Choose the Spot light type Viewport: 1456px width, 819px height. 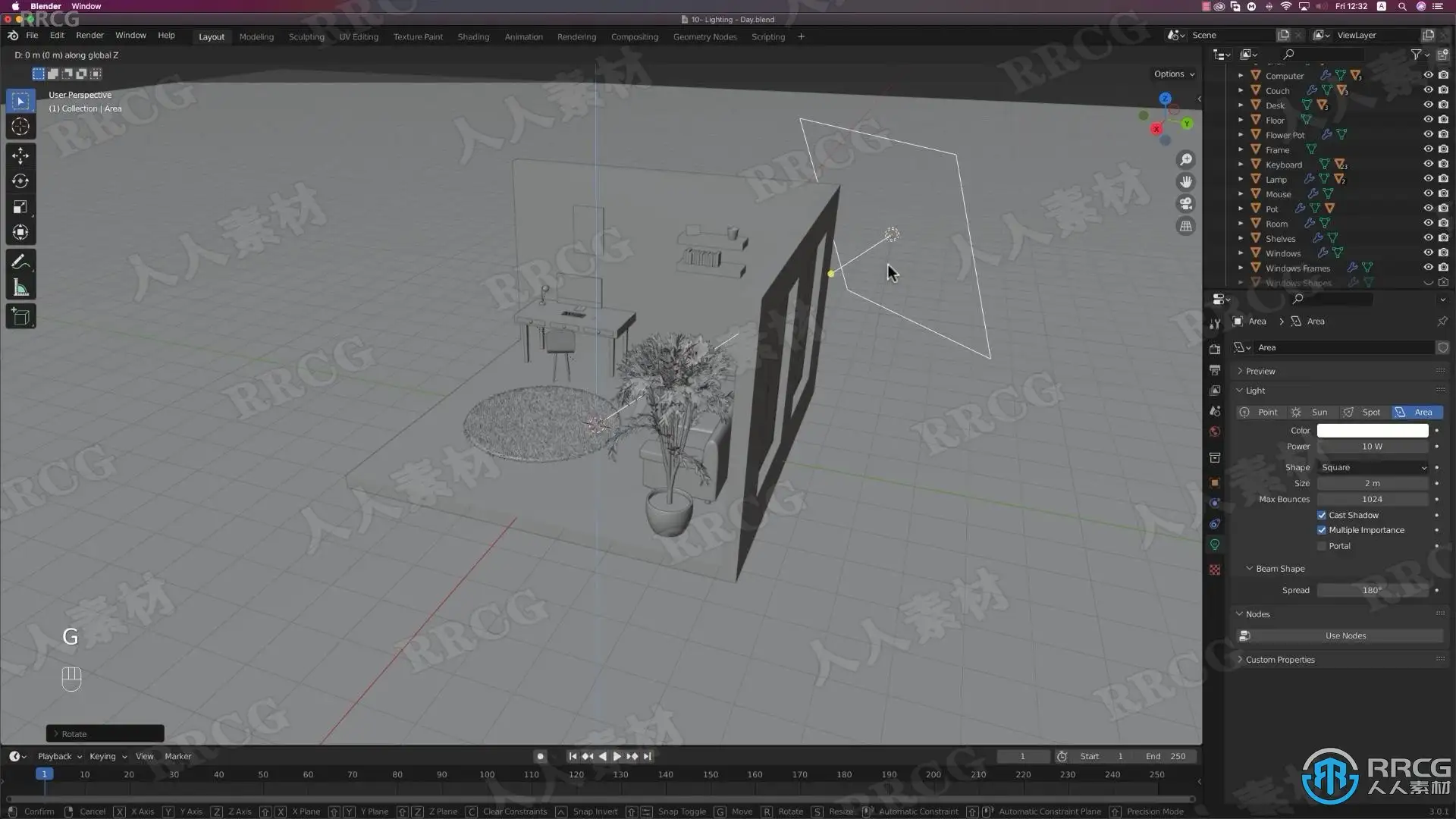(x=1363, y=413)
